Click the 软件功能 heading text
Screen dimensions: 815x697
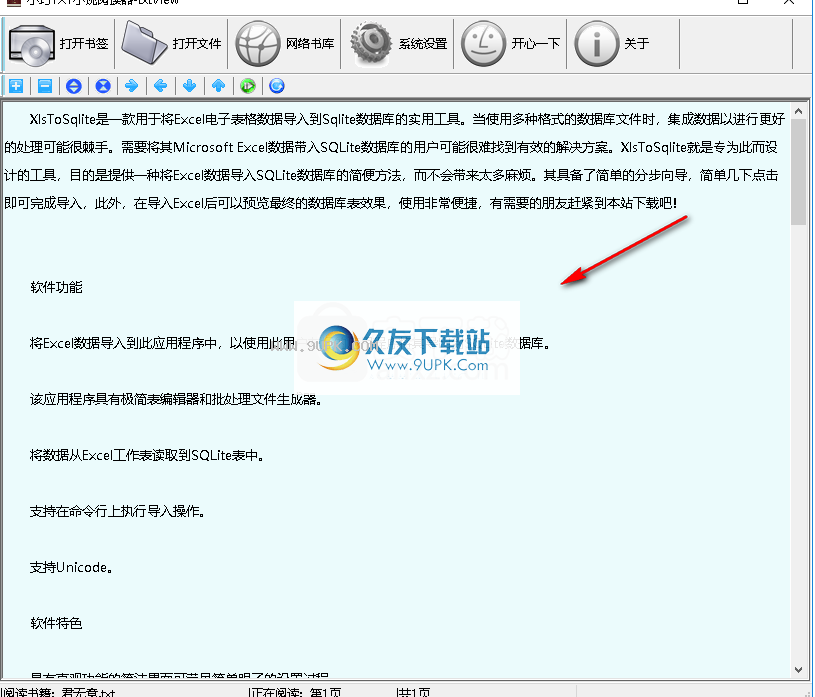tap(56, 287)
